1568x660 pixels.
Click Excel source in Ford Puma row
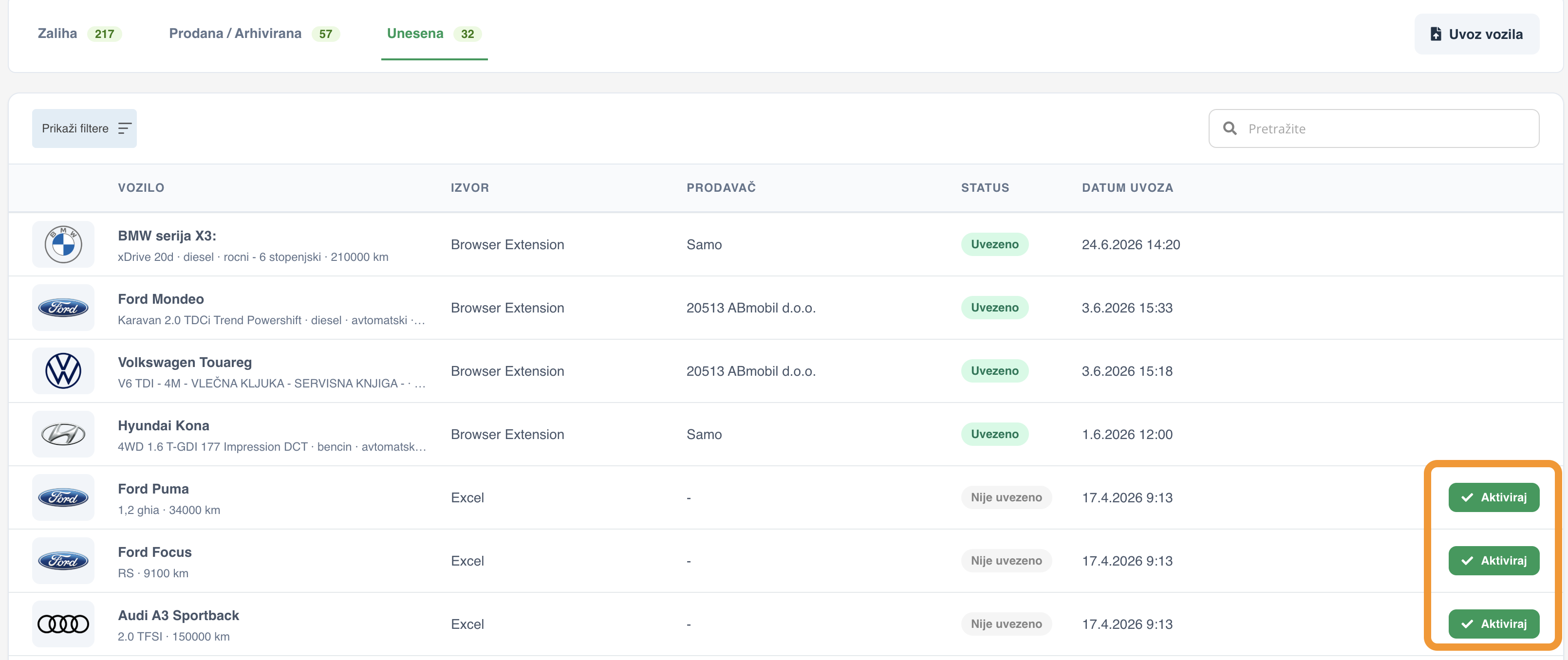tap(467, 497)
